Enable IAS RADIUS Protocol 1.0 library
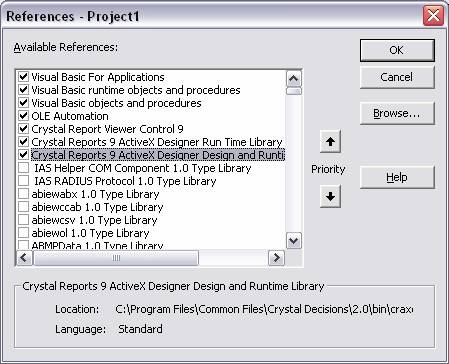Viewport: 449px width, 364px height. (x=23, y=181)
